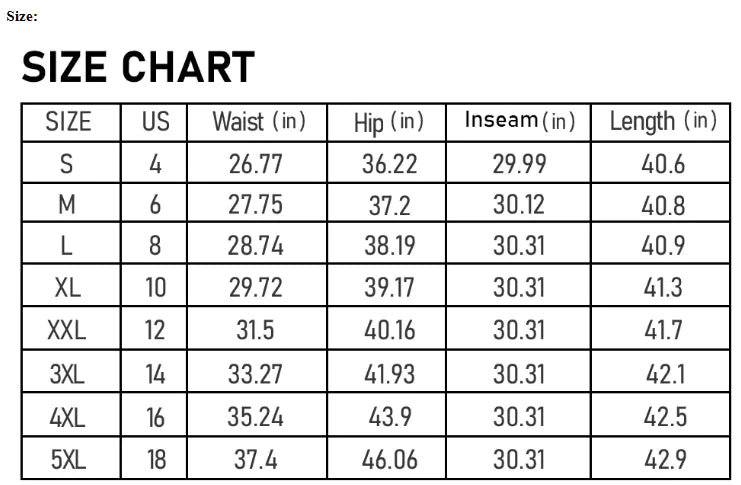The height and width of the screenshot is (485, 741).
Task: Select waist value 35.24 cell
Action: tap(257, 417)
